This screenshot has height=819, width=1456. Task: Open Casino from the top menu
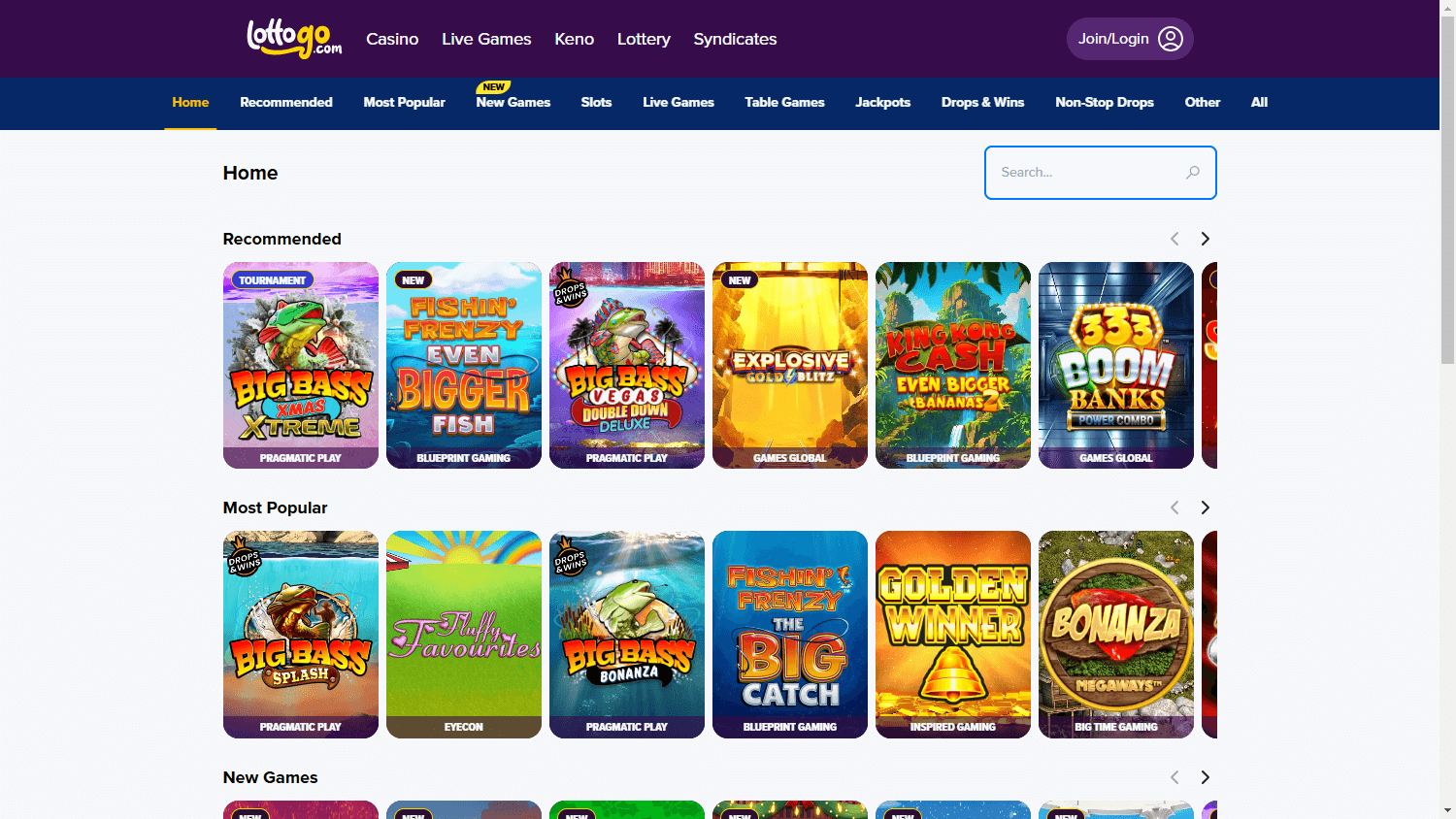pyautogui.click(x=392, y=39)
